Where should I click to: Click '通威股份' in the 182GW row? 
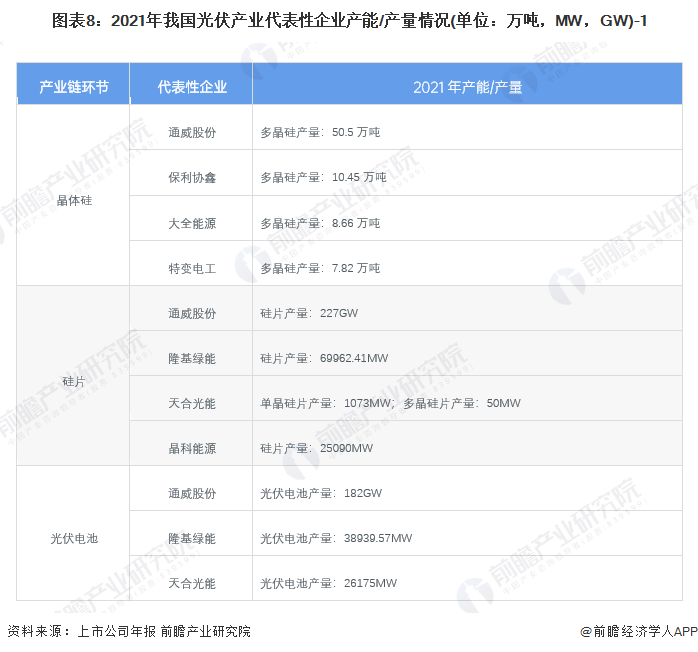[192, 494]
